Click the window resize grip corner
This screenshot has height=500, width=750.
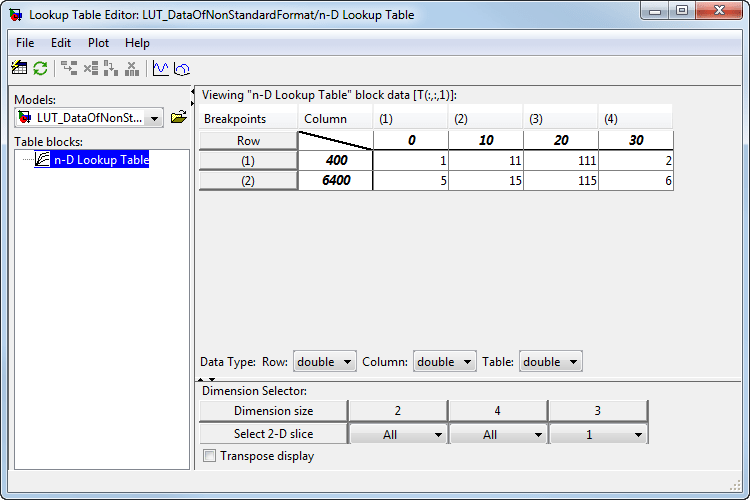pos(735,486)
